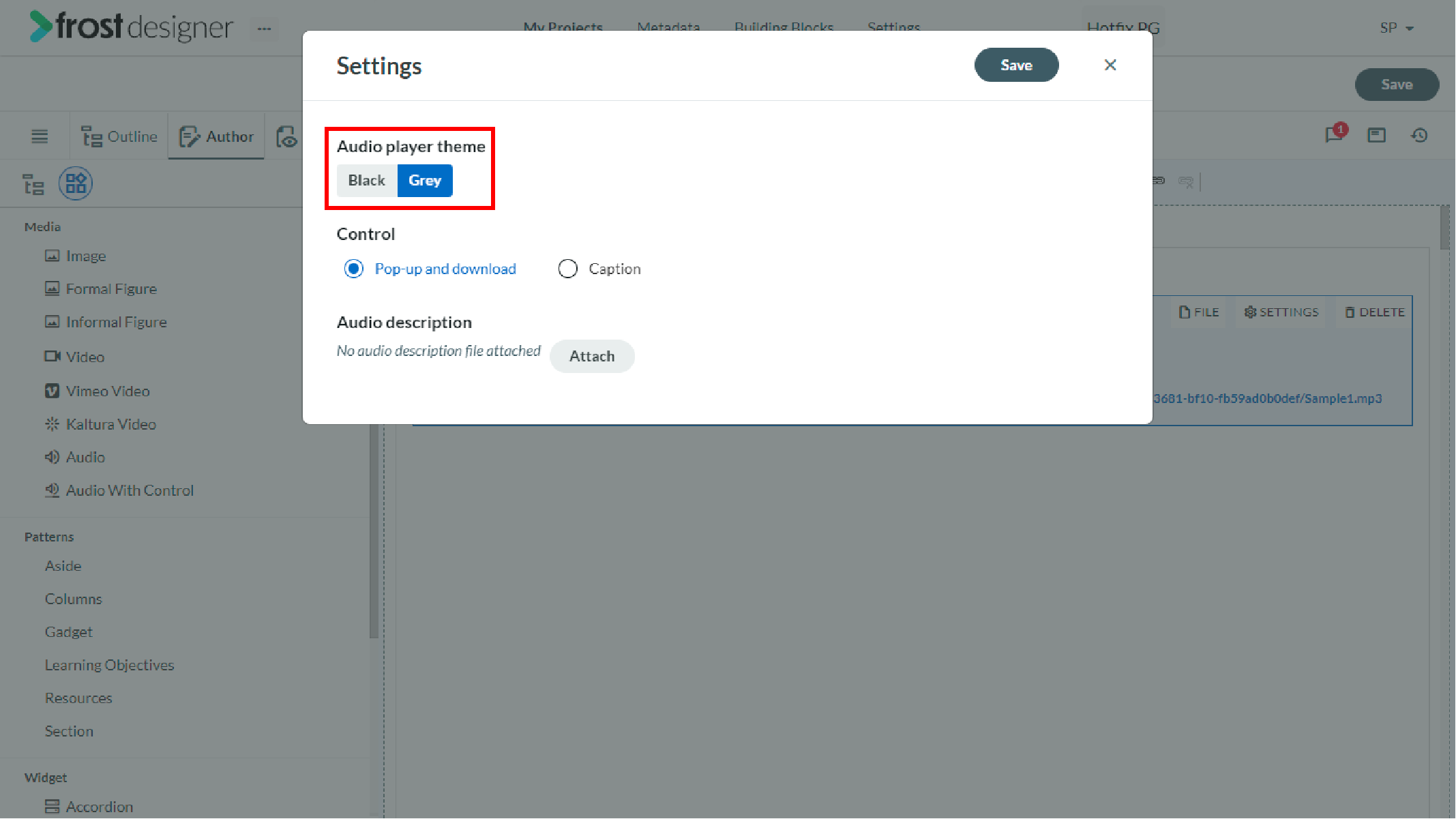Click the FILE button on audio block
1456x819 pixels.
(1199, 312)
